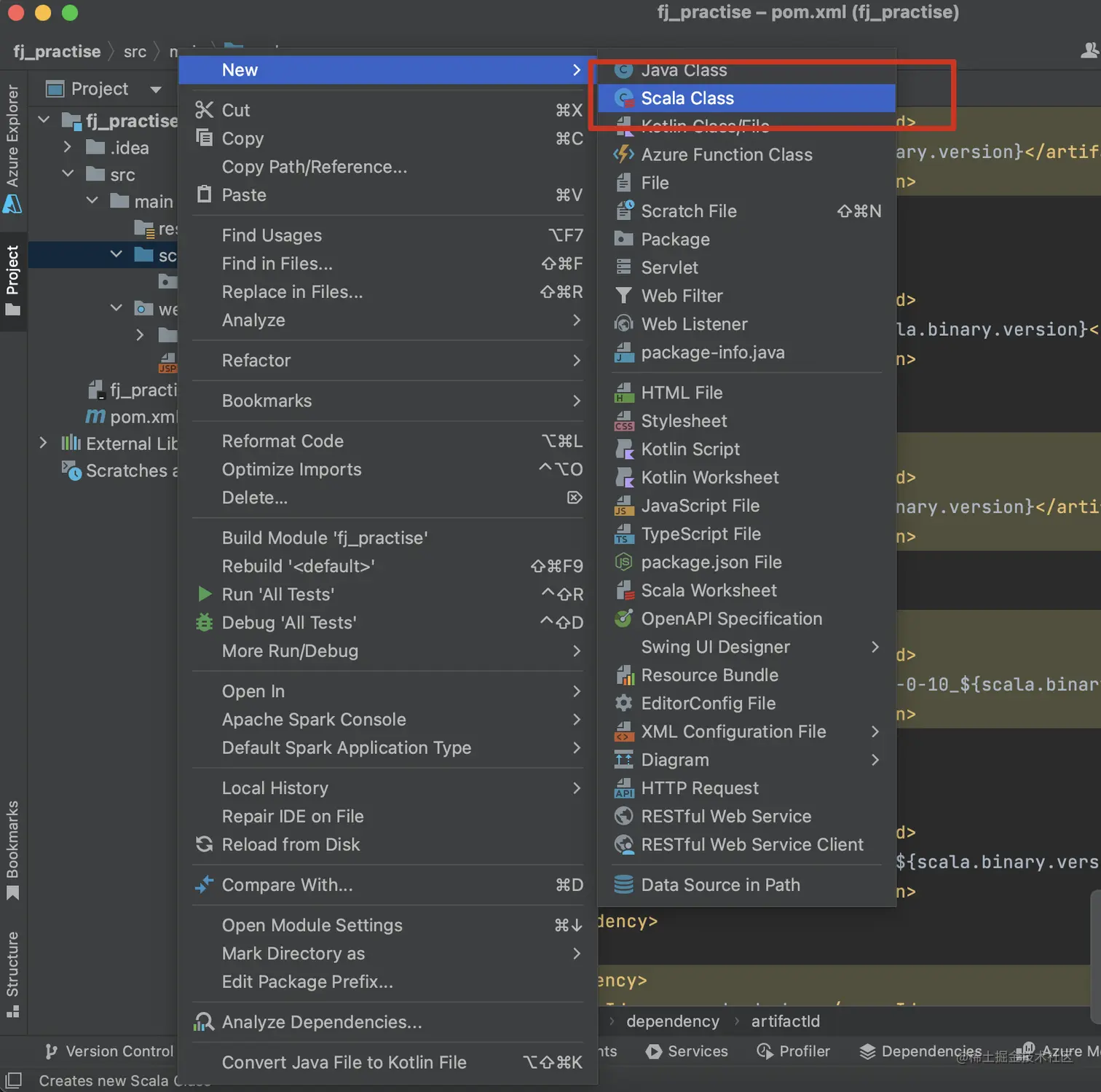Click the Reload from Disk refresh icon

pos(205,844)
